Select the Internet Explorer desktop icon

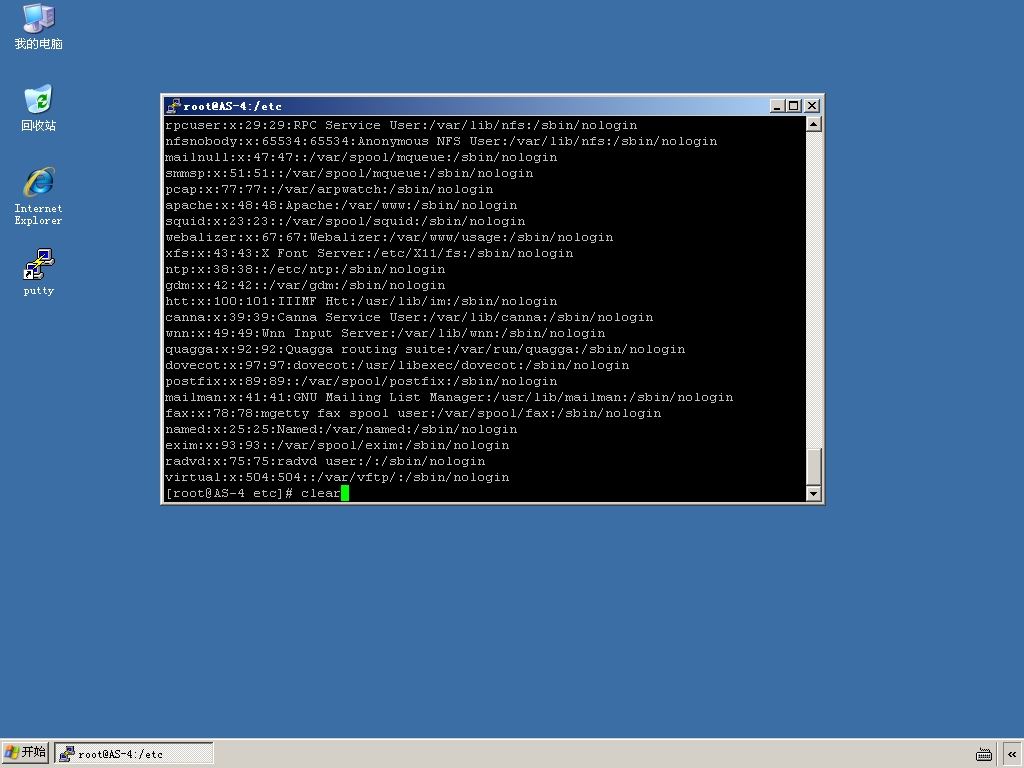[x=39, y=196]
